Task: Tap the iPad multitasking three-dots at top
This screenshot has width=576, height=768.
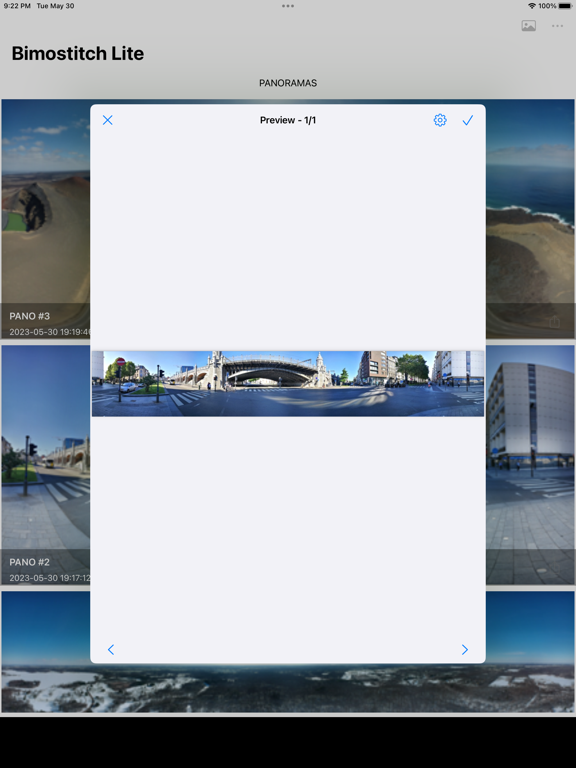Action: pyautogui.click(x=288, y=6)
